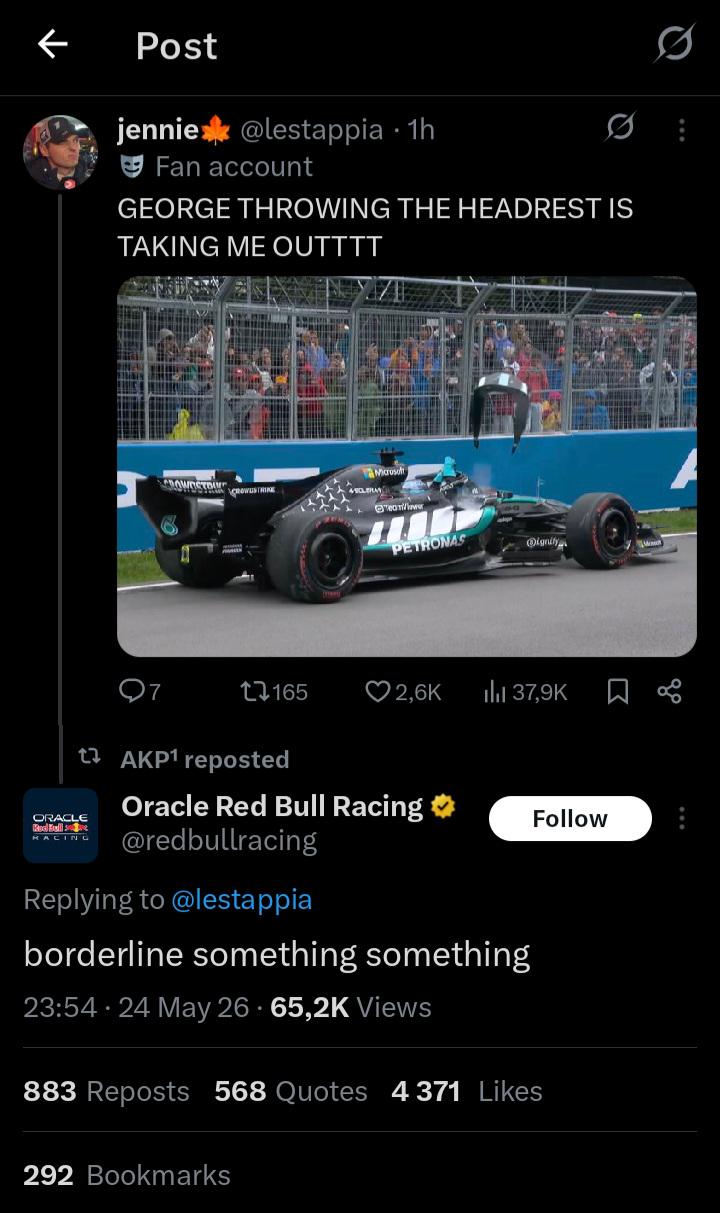The width and height of the screenshot is (720, 1213).
Task: Reply to jennie's tweet via comment icon
Action: click(140, 691)
